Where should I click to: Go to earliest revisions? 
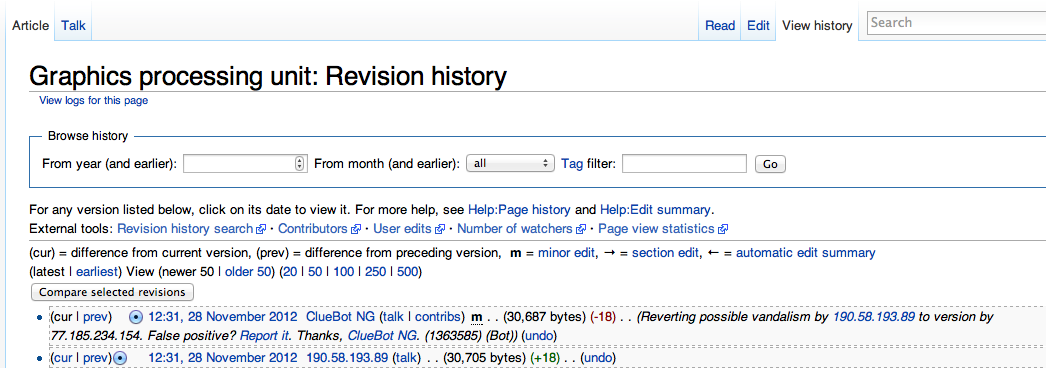(x=97, y=272)
